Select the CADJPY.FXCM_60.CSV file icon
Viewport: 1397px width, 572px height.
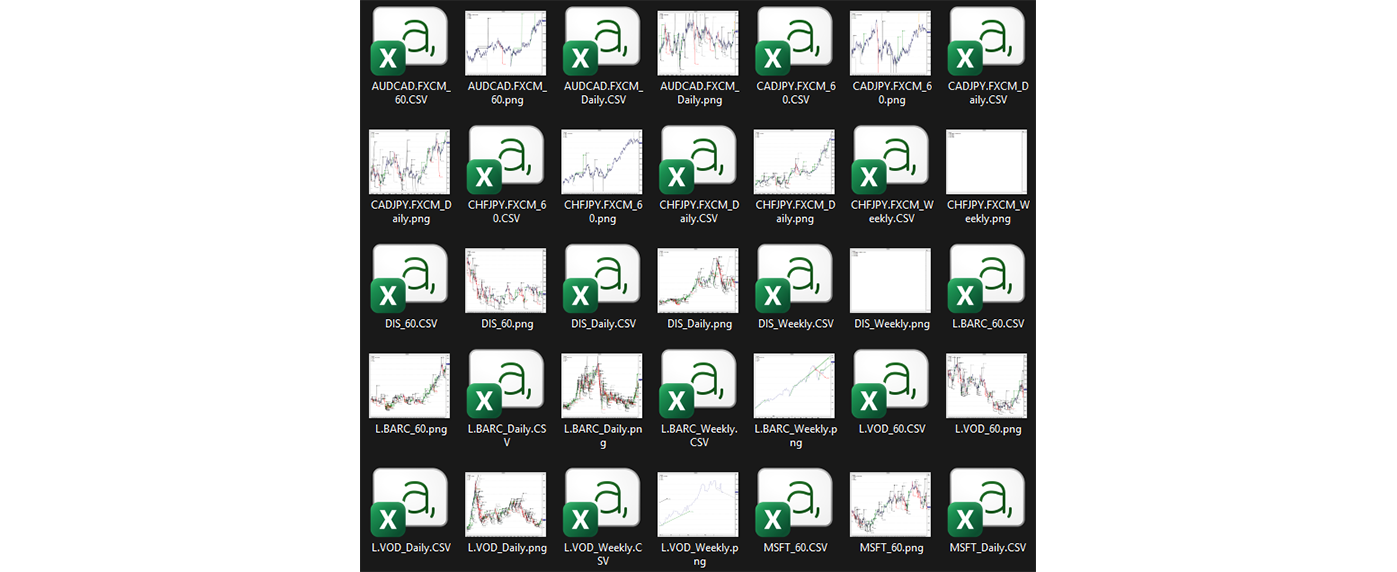coord(795,42)
